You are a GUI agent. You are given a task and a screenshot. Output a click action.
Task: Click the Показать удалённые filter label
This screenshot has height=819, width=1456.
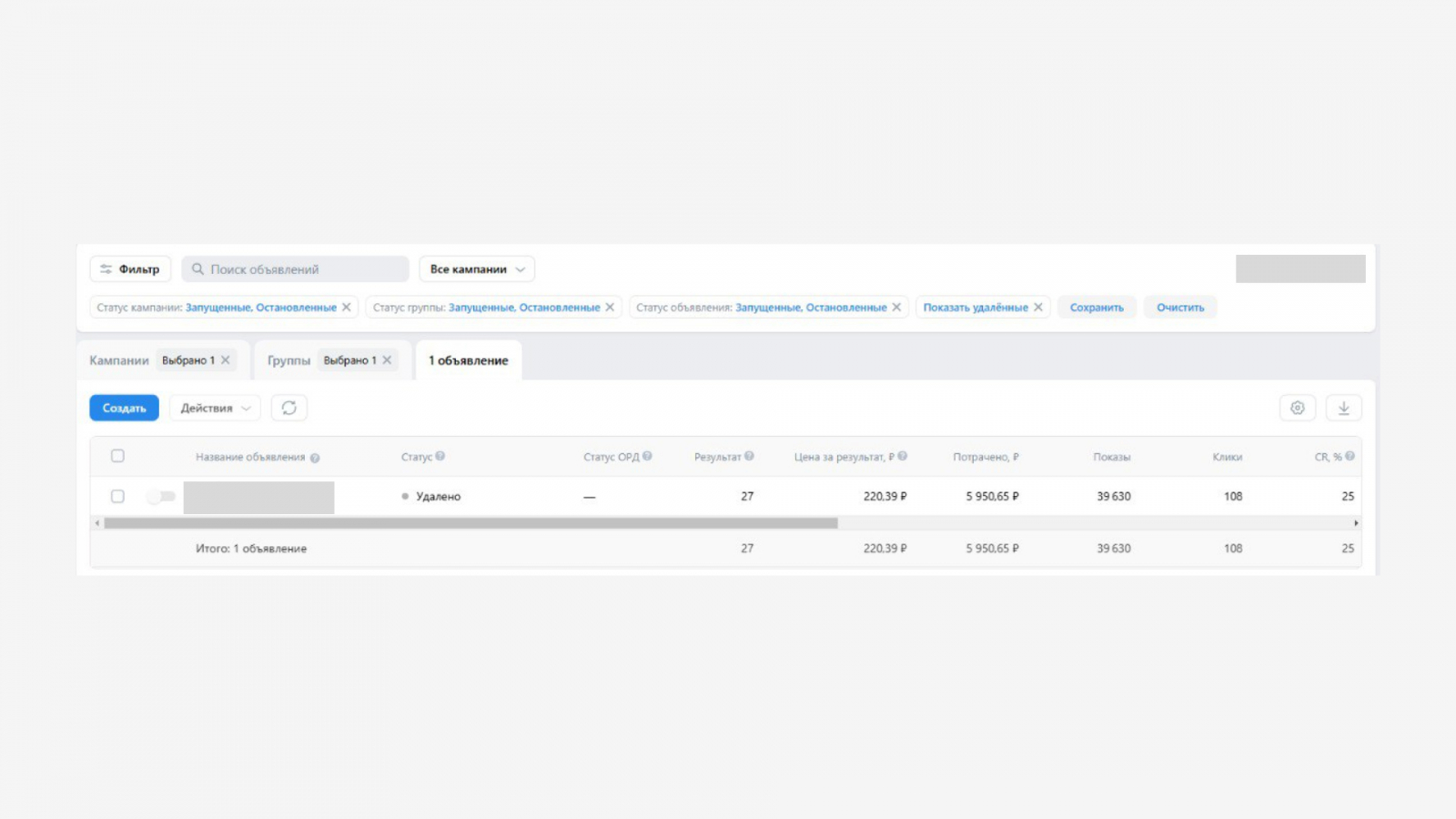pyautogui.click(x=976, y=308)
